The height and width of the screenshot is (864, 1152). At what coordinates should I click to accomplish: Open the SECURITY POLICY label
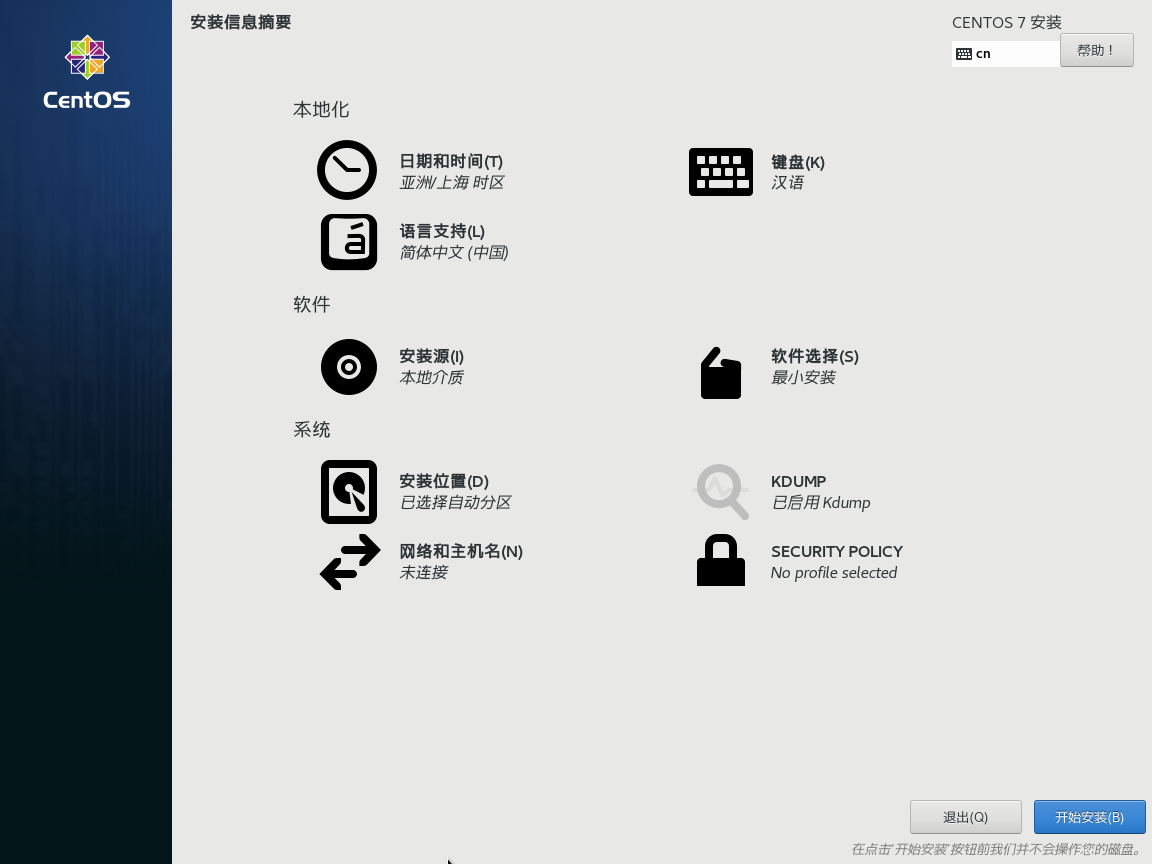(x=837, y=552)
